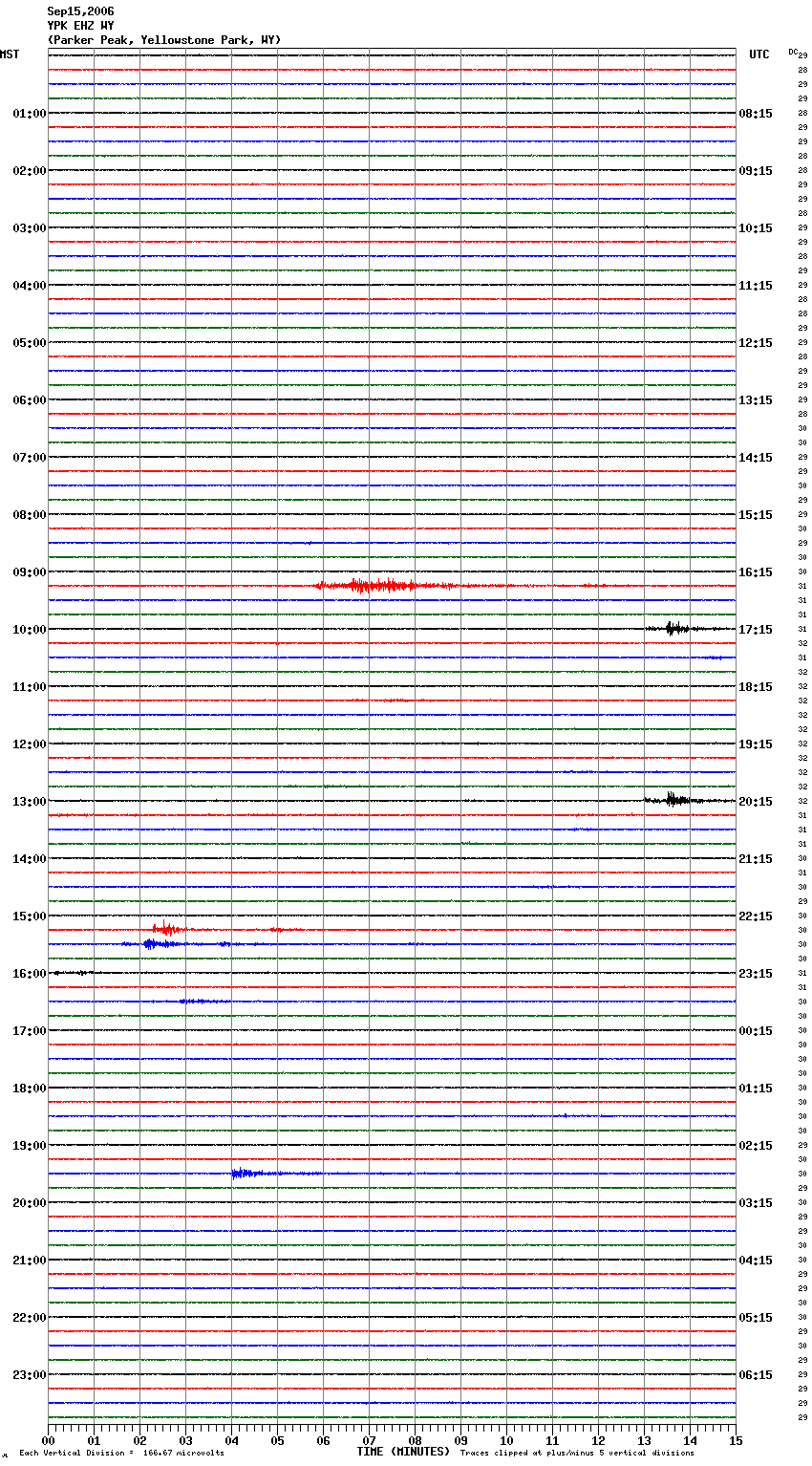Click the 10 minute axis tick label

(x=506, y=1440)
